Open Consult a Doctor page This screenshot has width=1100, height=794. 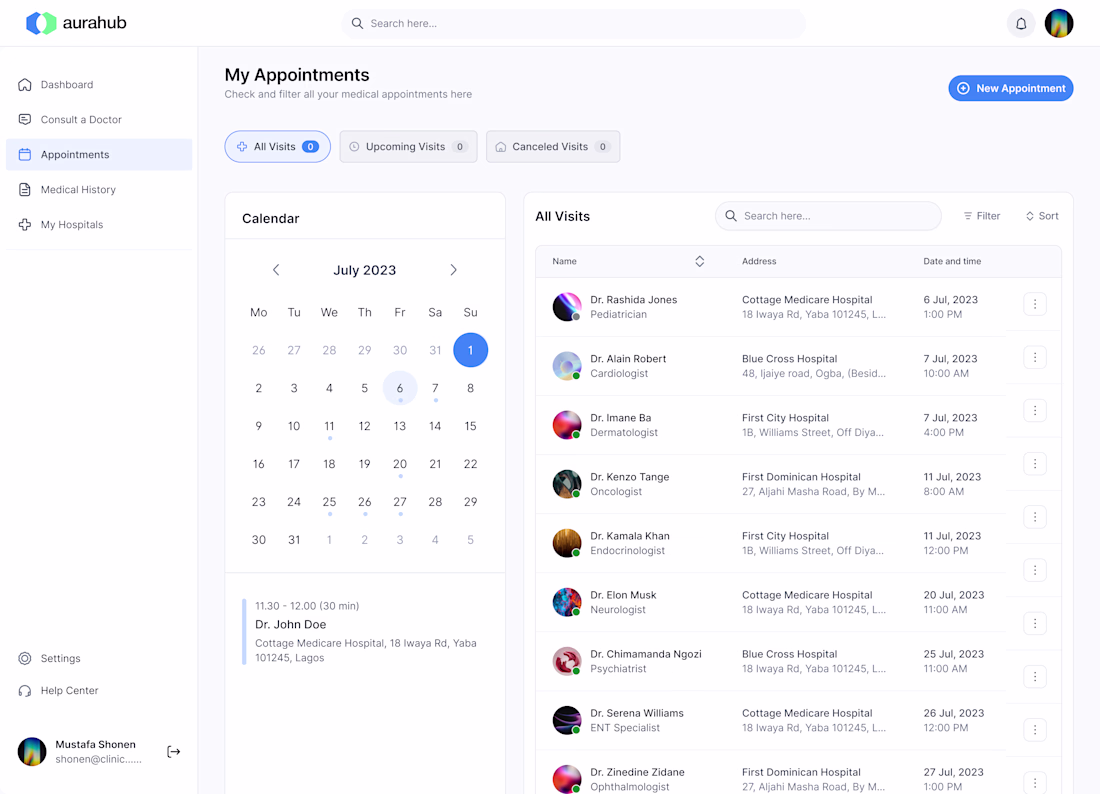tap(99, 120)
